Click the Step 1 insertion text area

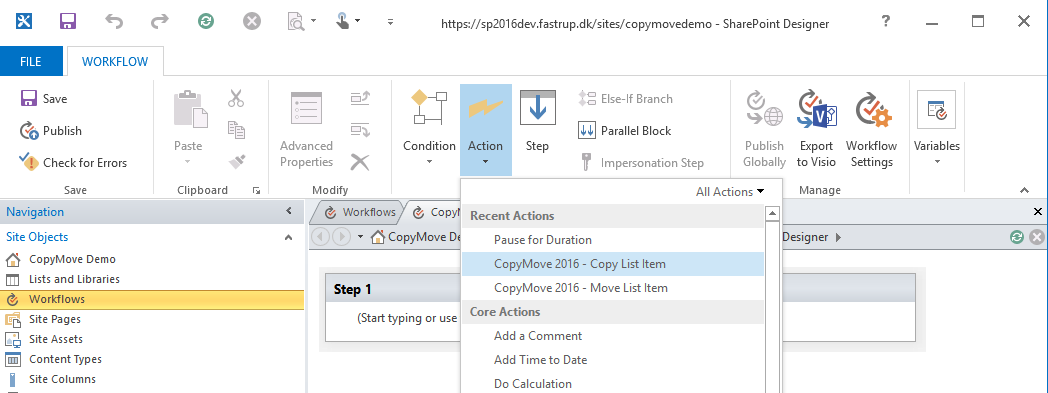click(x=407, y=318)
